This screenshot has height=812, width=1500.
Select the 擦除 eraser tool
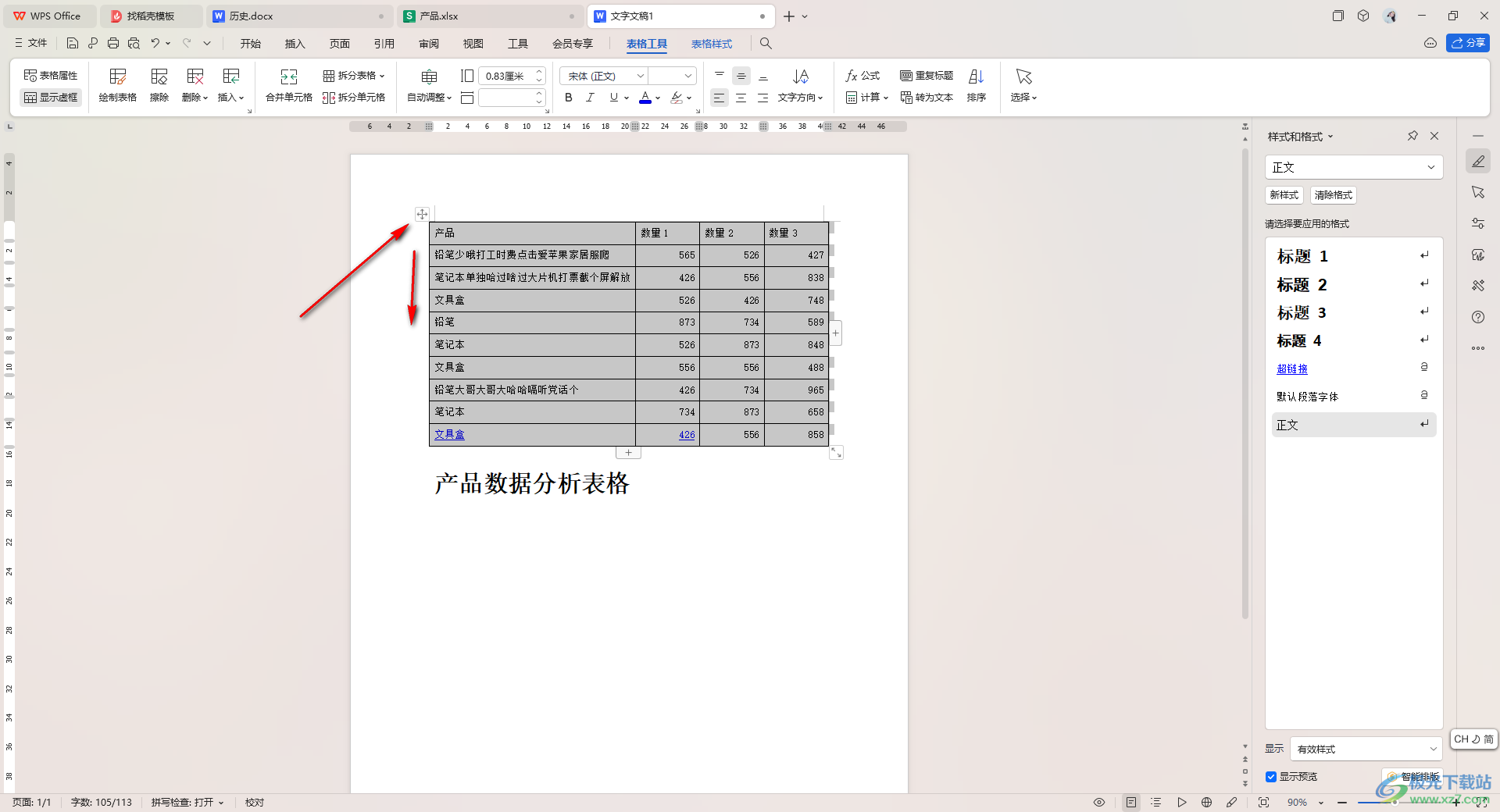click(159, 85)
